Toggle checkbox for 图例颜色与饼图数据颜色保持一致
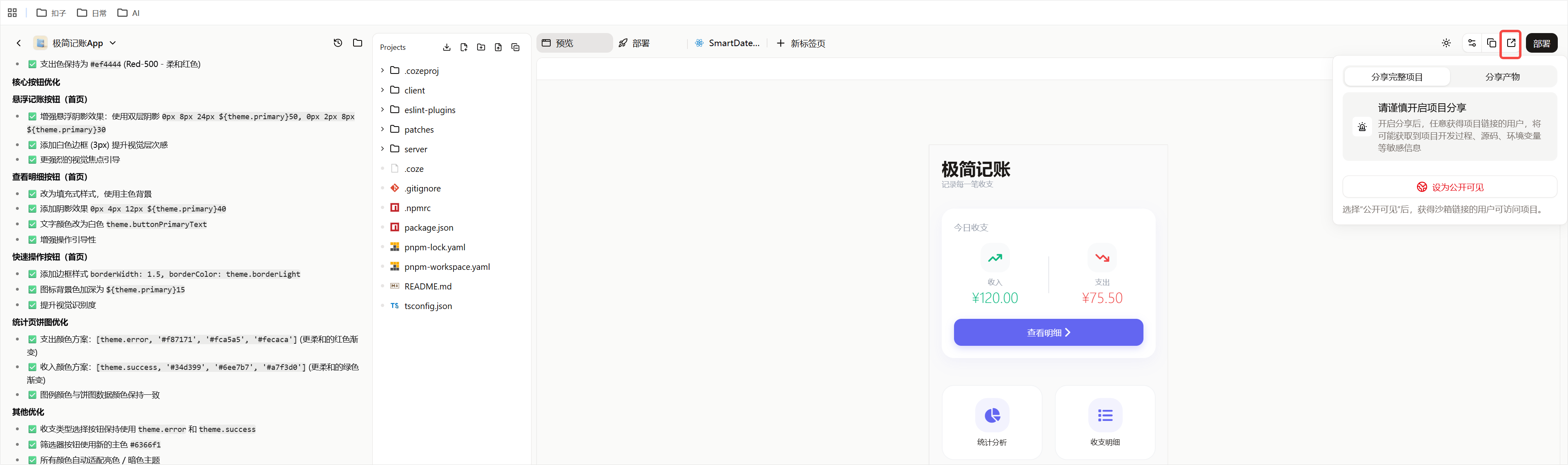 click(x=32, y=395)
